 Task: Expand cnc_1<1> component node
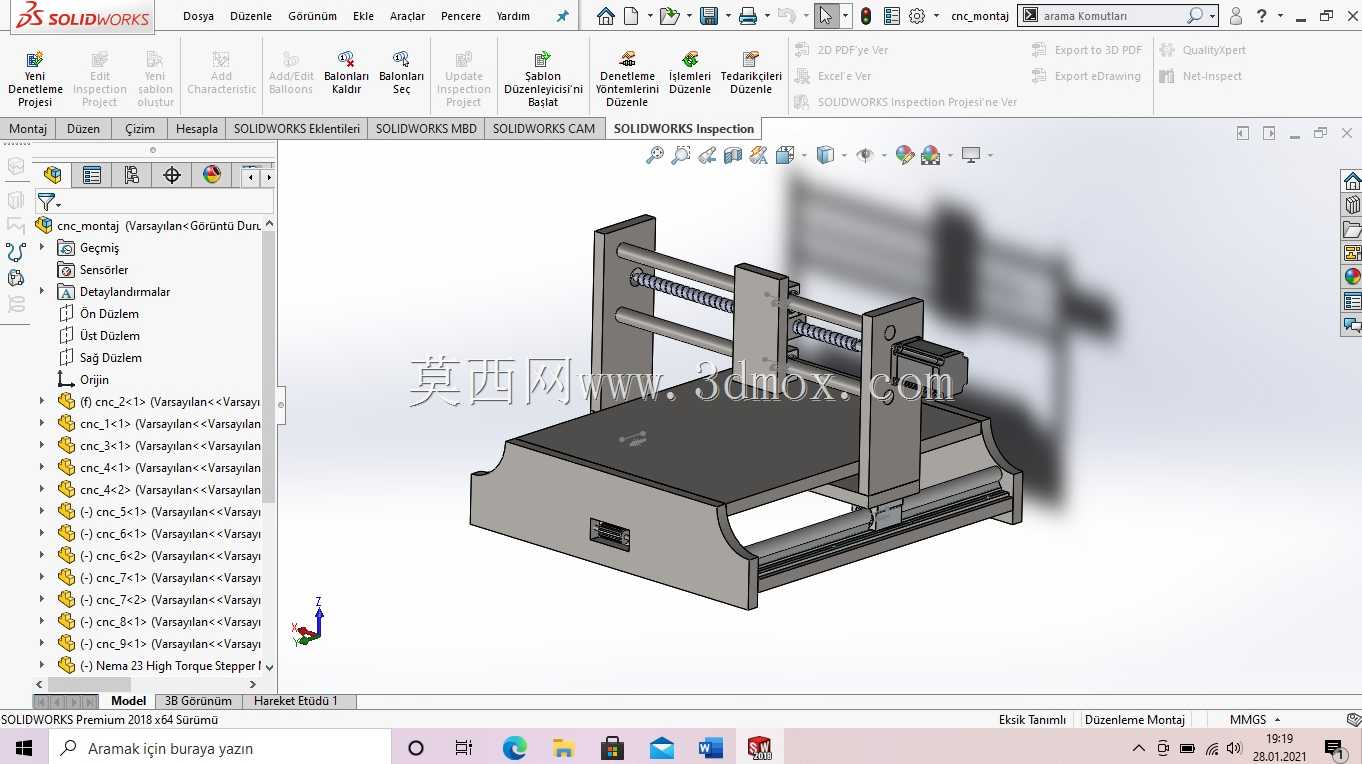pos(42,423)
